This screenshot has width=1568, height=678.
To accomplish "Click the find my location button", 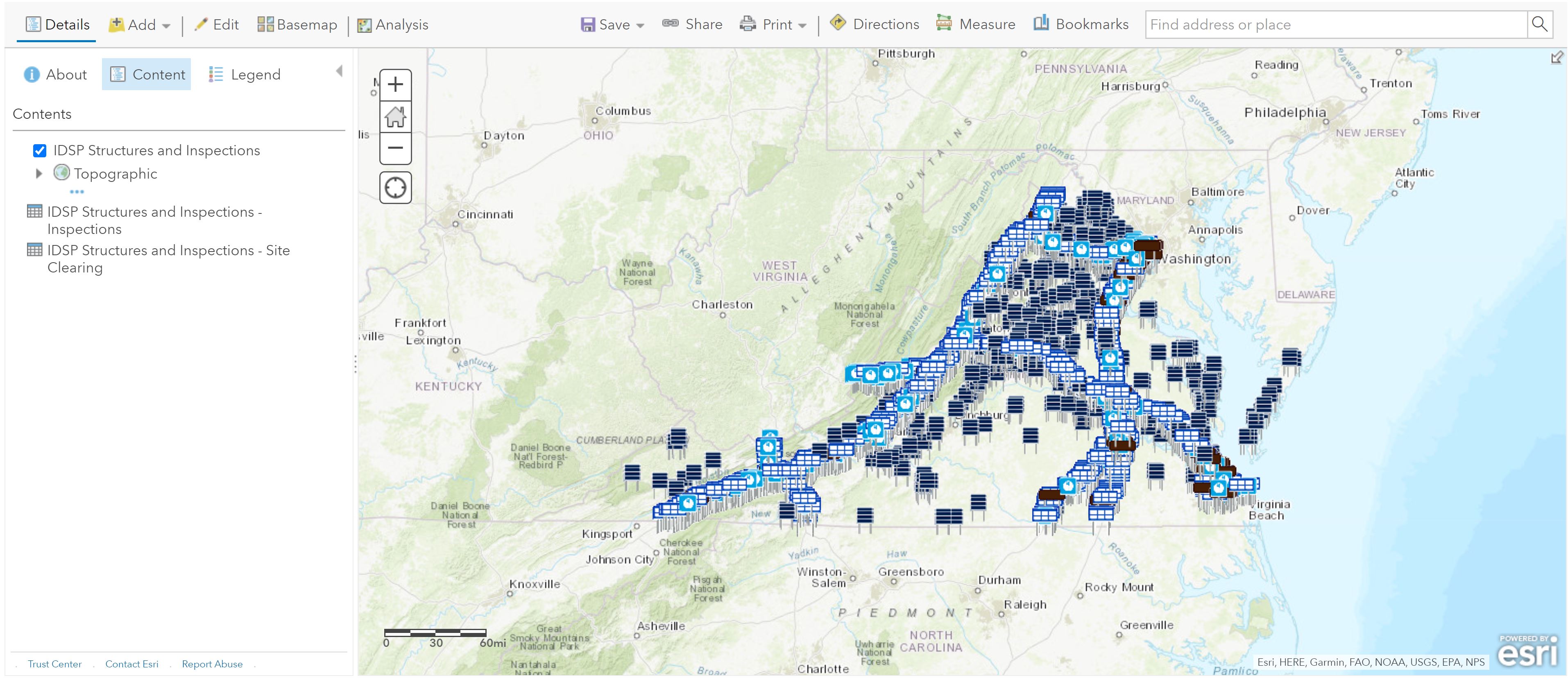I will tap(395, 188).
